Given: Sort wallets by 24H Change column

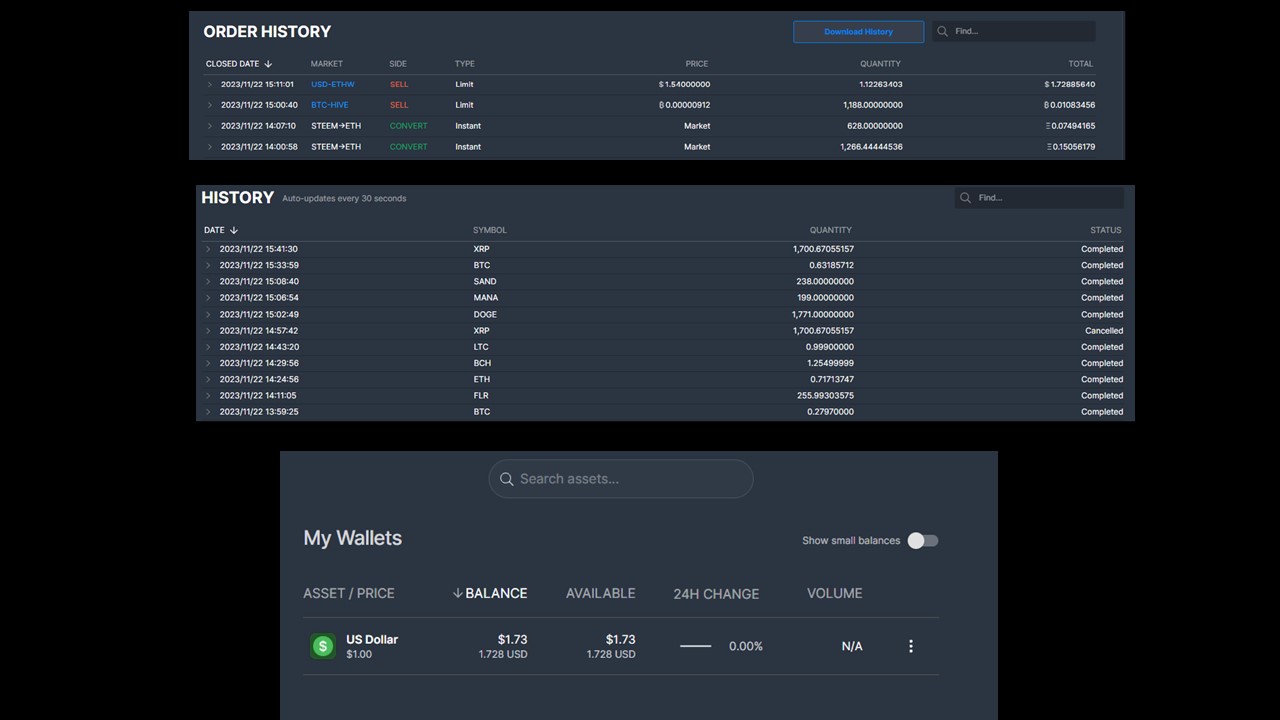Looking at the screenshot, I should (716, 593).
